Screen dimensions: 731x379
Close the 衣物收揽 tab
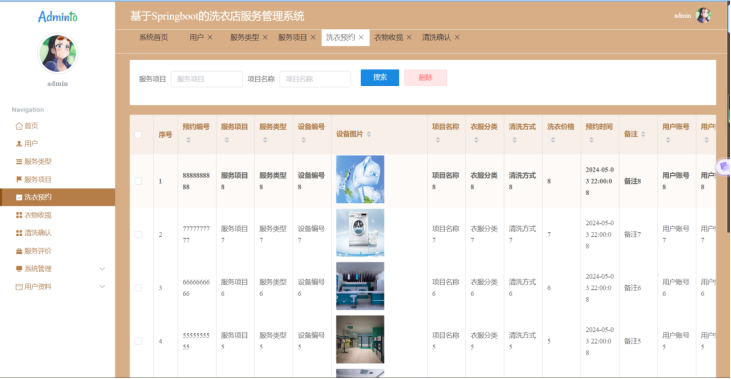pyautogui.click(x=409, y=37)
